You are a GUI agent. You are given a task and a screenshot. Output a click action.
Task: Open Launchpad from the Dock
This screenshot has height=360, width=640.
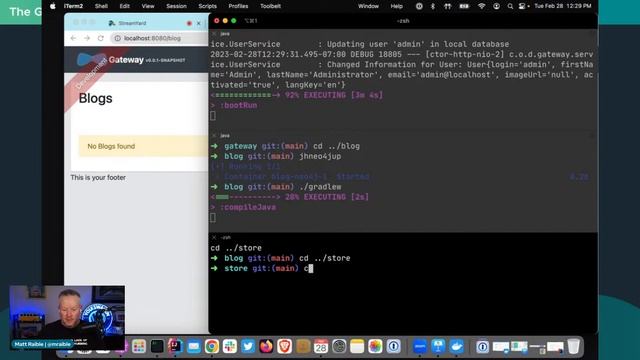pyautogui.click(x=139, y=346)
